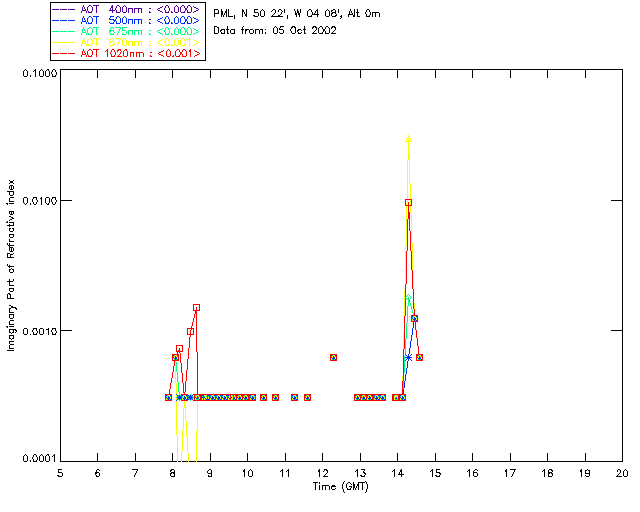Screen dimensions: 640x512
Task: Click the x-axis tick label 9
Action: coord(210,473)
